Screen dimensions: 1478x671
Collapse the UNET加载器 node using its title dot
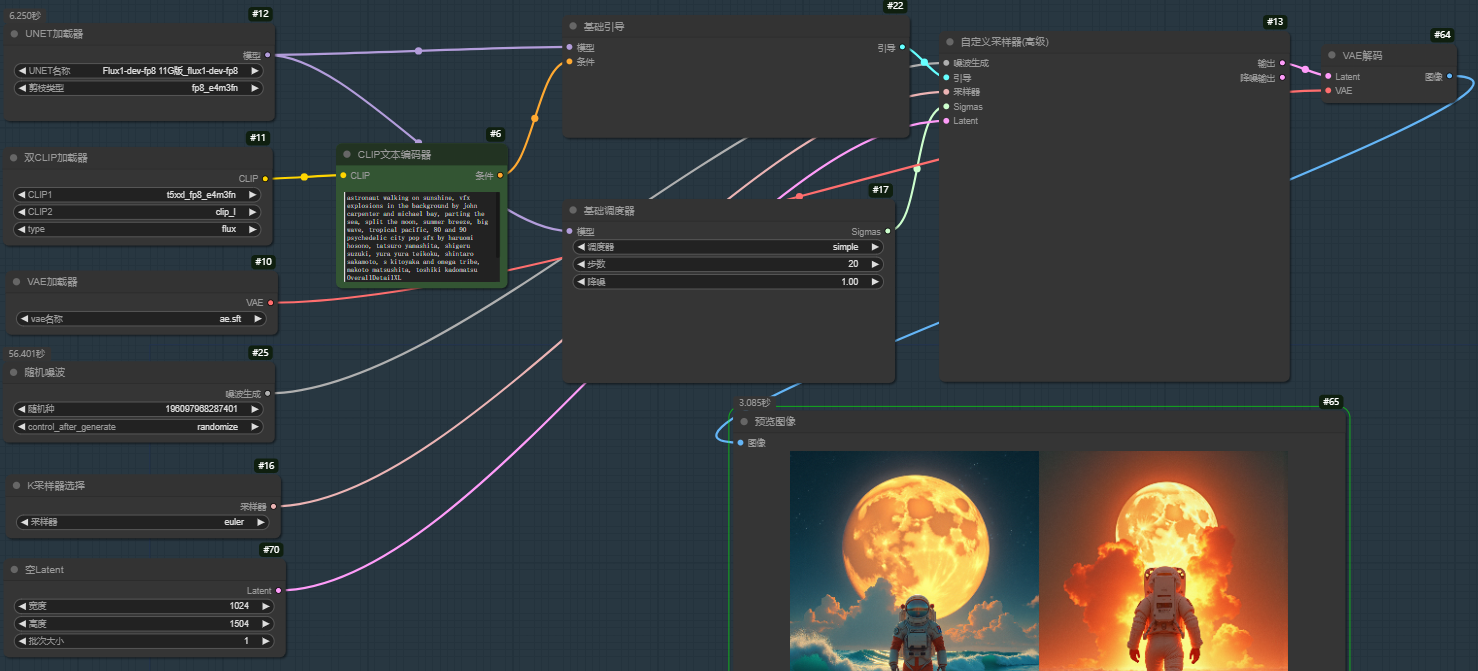pyautogui.click(x=15, y=34)
